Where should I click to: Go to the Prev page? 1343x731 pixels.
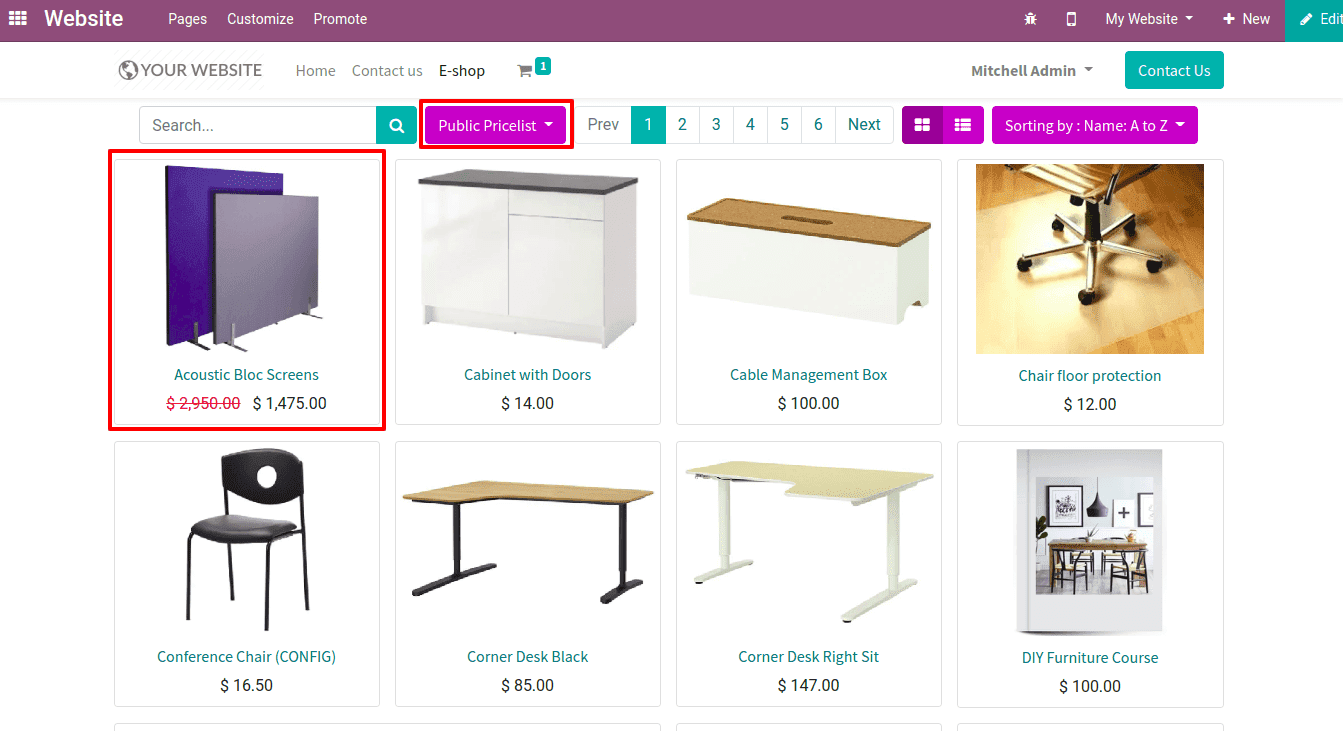coord(603,124)
